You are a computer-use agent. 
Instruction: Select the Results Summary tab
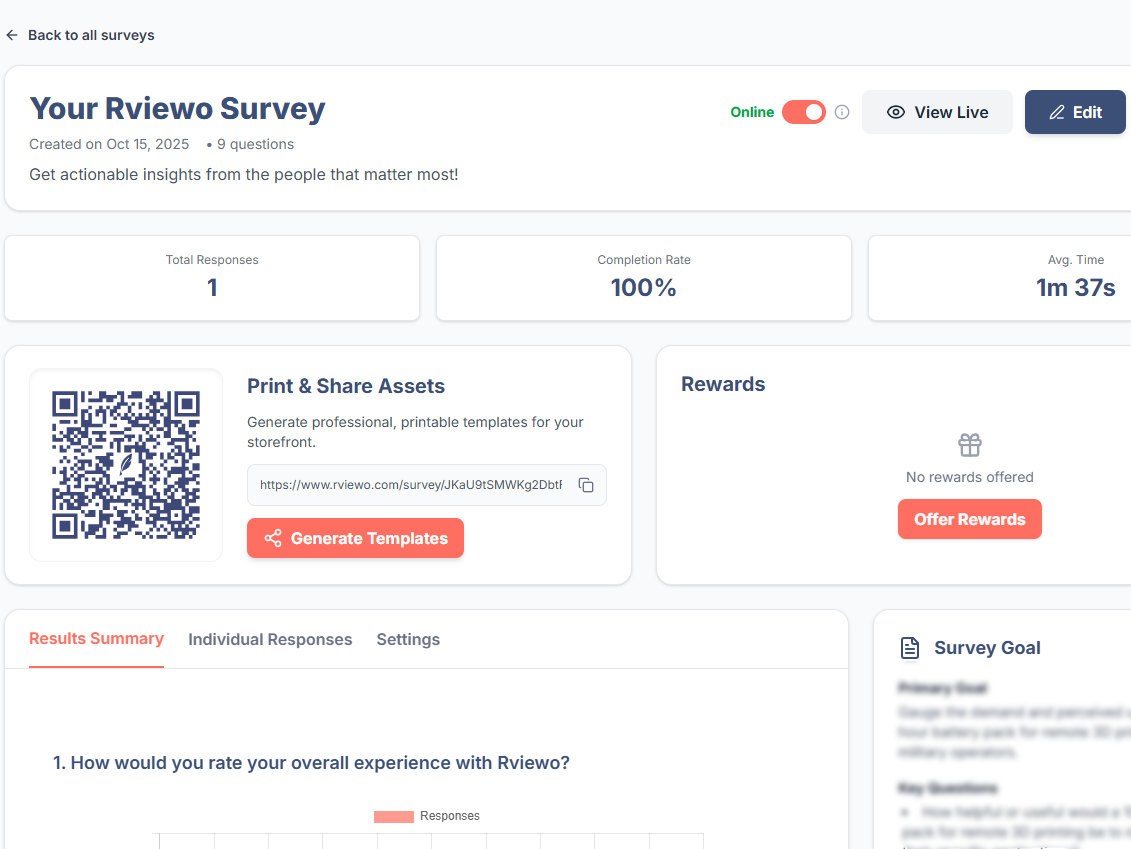(96, 638)
